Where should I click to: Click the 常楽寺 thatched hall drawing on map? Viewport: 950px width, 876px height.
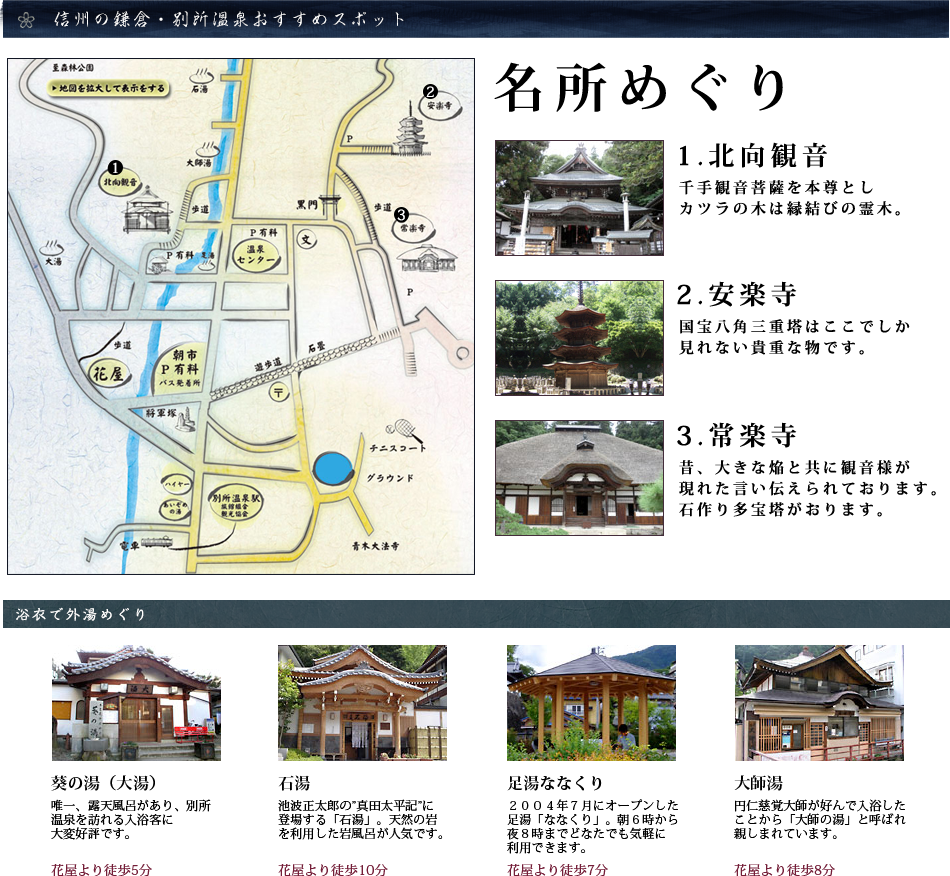pyautogui.click(x=427, y=259)
